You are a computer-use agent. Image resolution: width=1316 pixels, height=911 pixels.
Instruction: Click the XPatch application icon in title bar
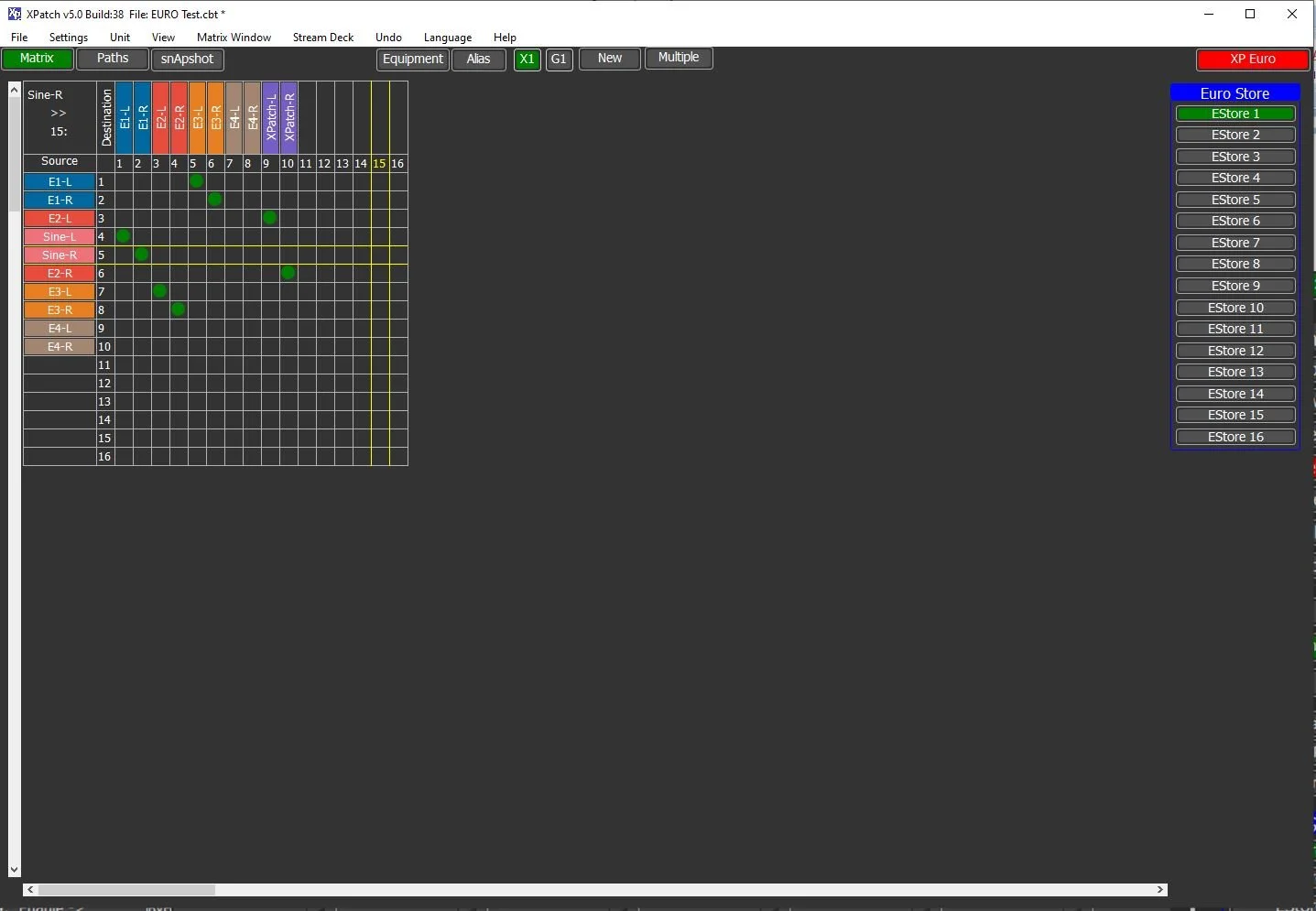pyautogui.click(x=14, y=14)
